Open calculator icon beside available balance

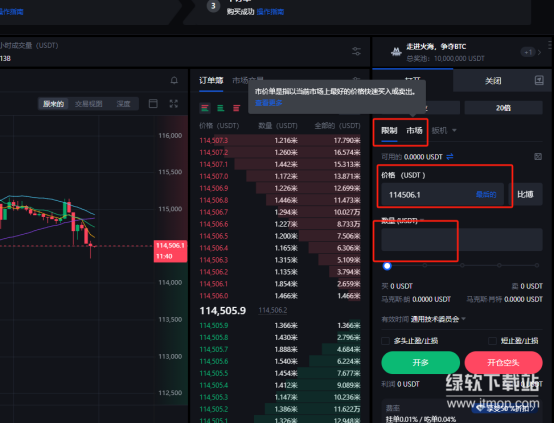click(538, 157)
